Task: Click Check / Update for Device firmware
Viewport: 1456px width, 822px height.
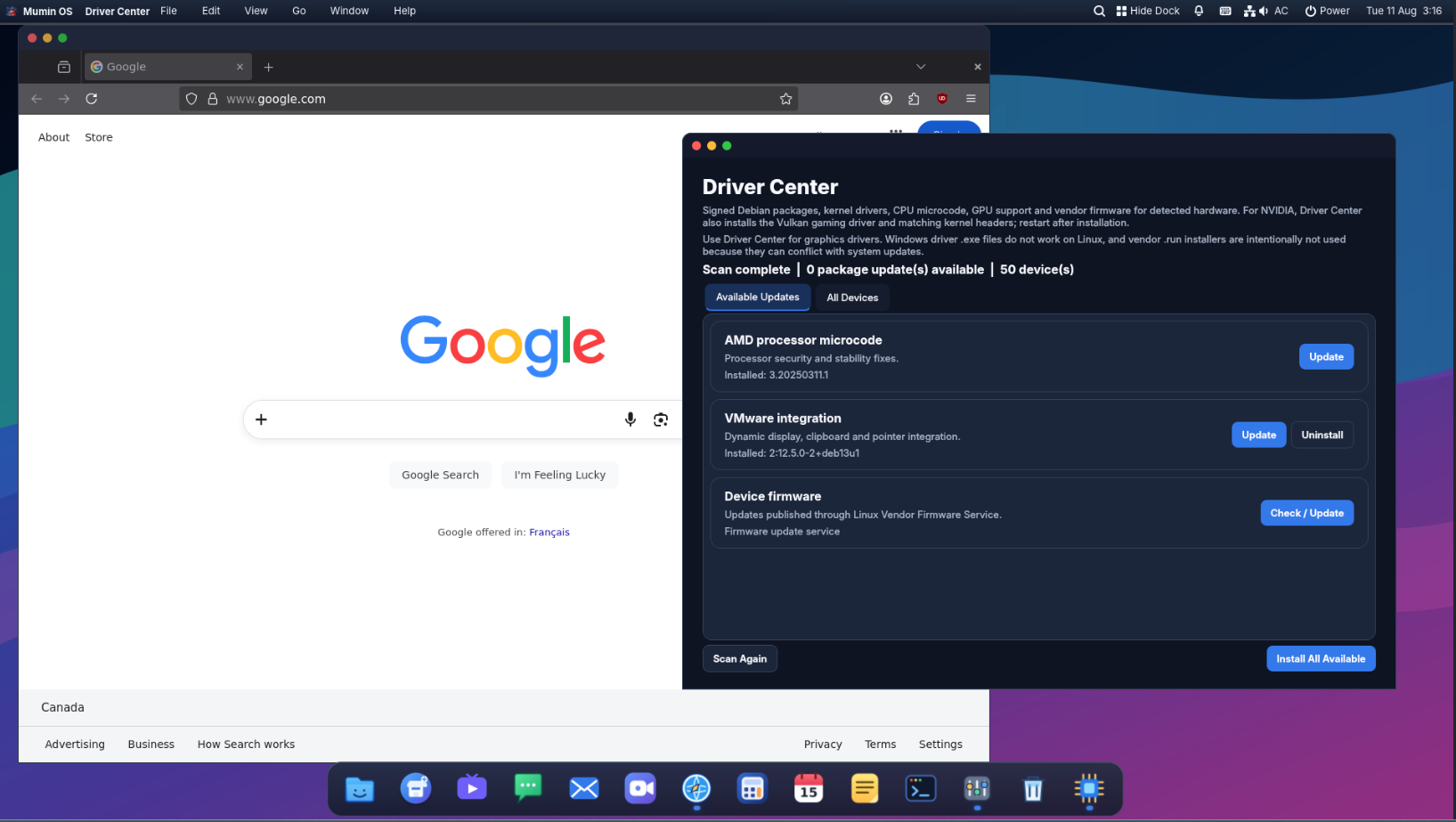Action: click(1306, 513)
